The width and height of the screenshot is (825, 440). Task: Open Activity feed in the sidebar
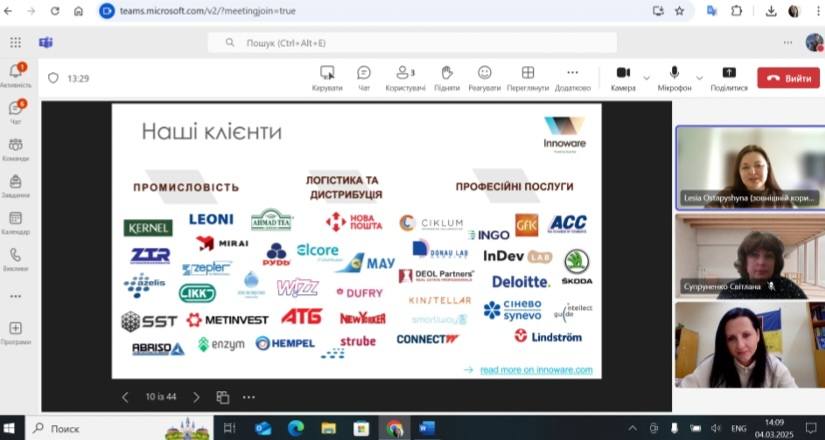point(16,75)
